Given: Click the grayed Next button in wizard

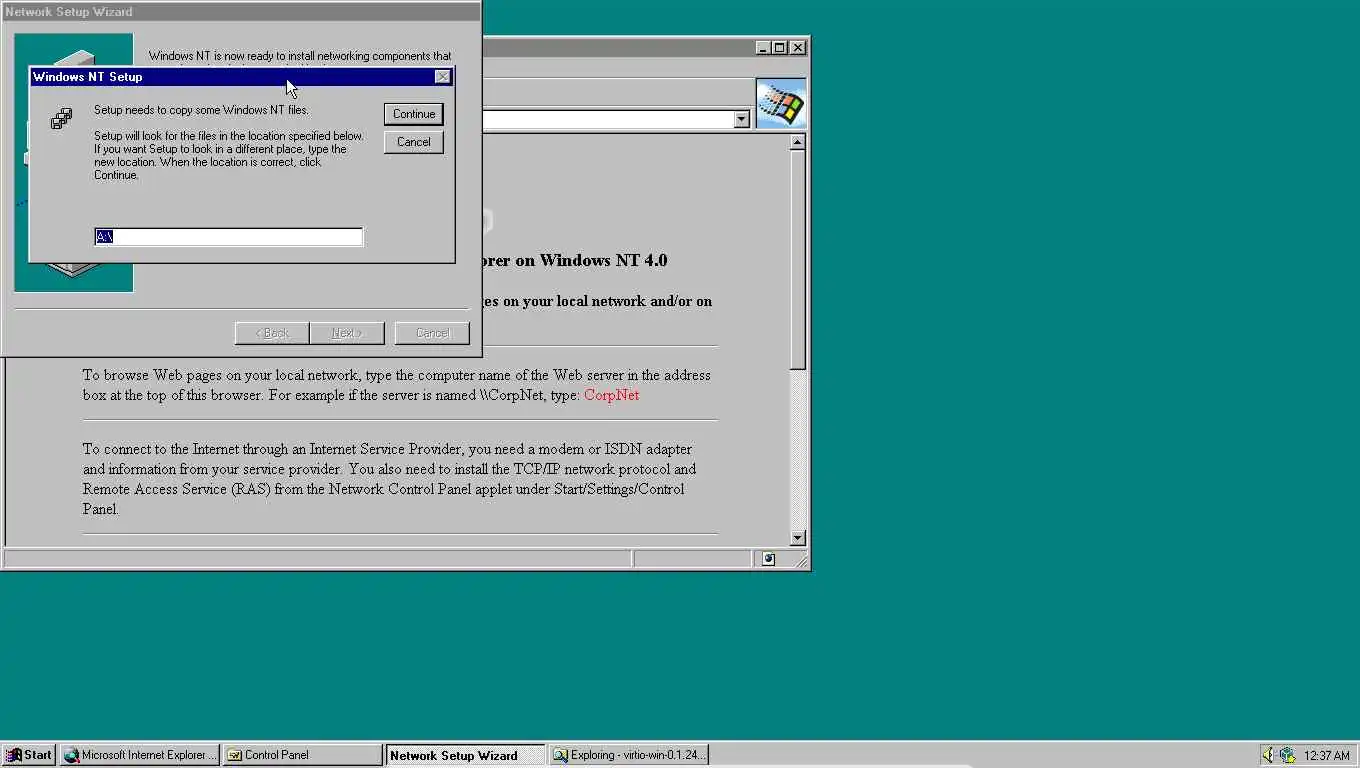Looking at the screenshot, I should point(347,333).
